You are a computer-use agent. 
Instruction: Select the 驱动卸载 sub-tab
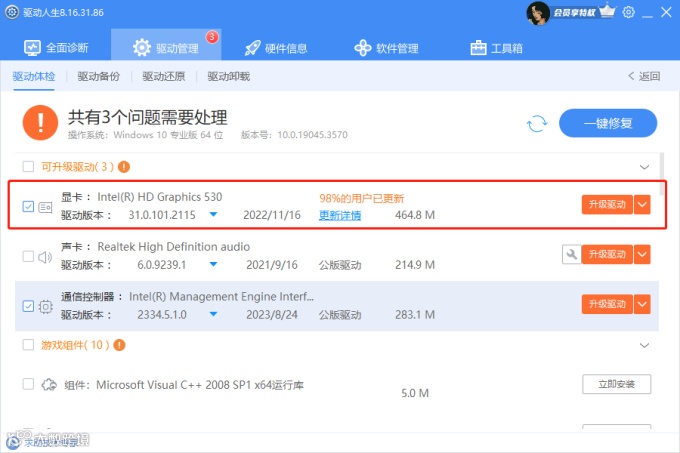(229, 77)
